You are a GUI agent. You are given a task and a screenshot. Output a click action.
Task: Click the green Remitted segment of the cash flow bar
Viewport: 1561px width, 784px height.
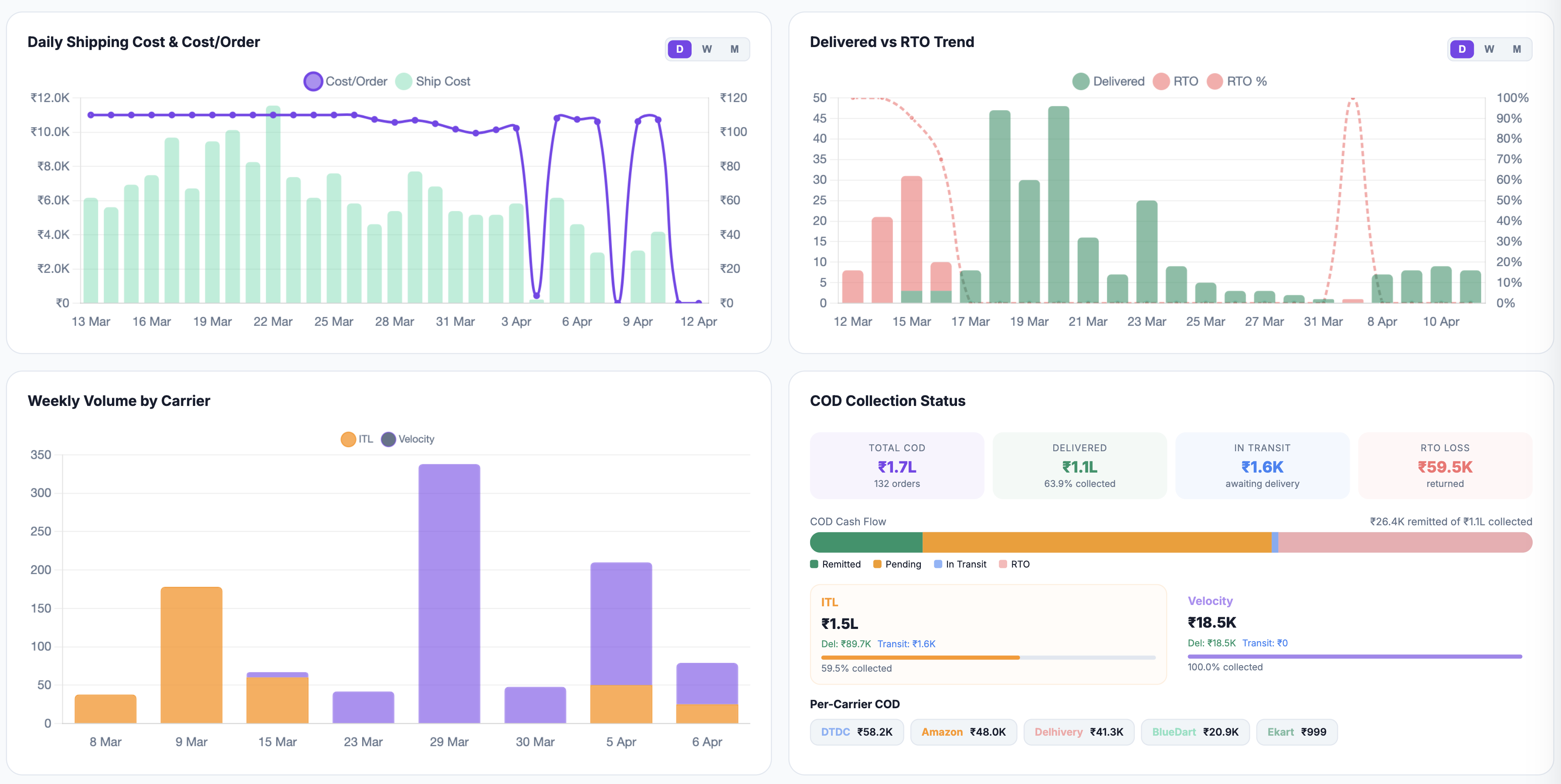tap(866, 542)
